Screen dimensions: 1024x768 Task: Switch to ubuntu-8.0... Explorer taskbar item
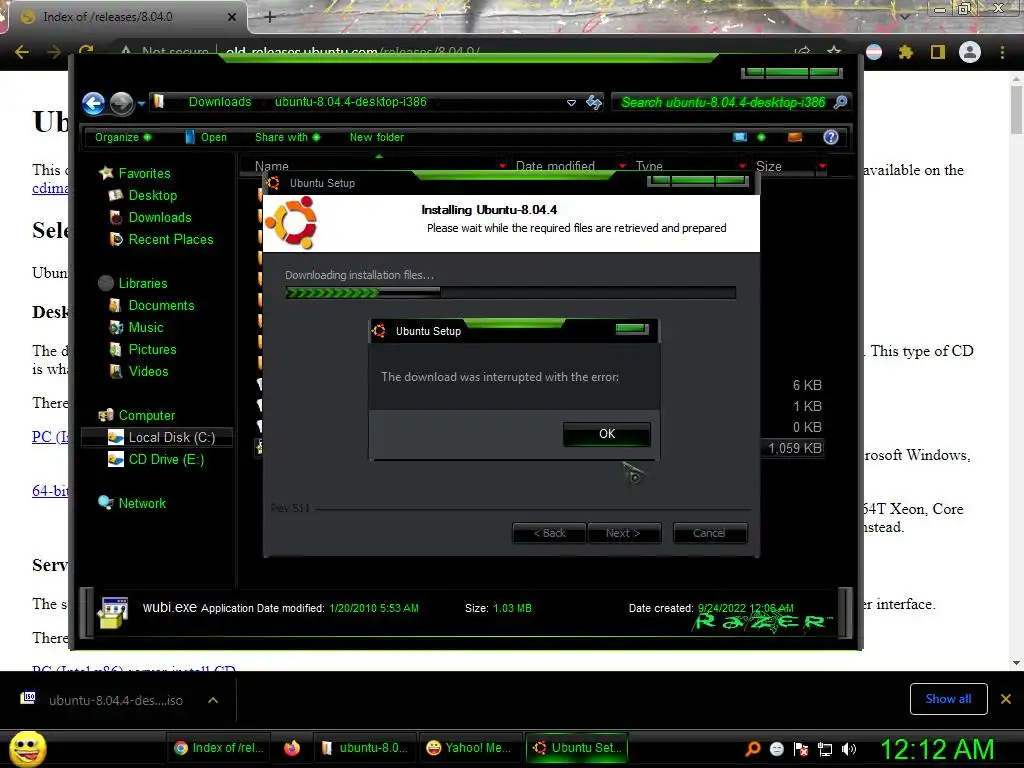click(365, 748)
